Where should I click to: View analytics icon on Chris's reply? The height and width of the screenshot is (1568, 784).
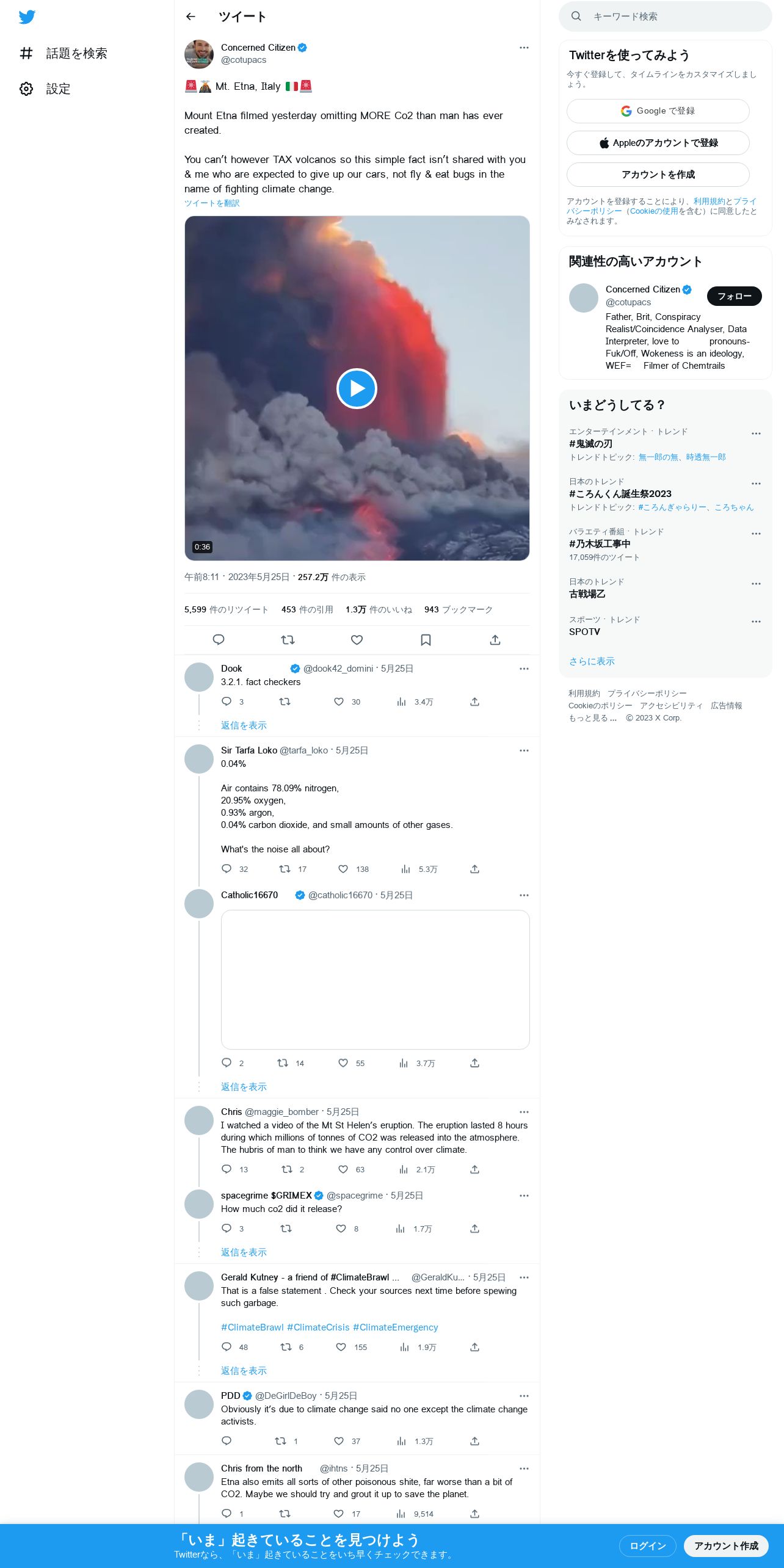tap(404, 1169)
